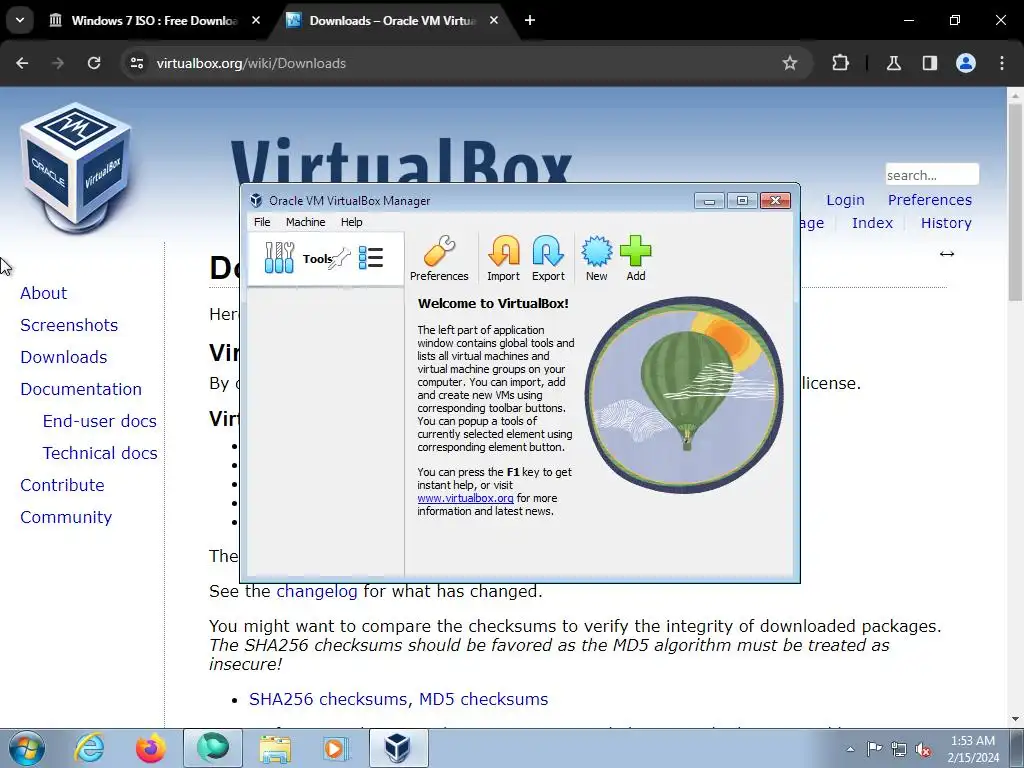The height and width of the screenshot is (768, 1024).
Task: Open the Action Center flag tray icon
Action: (x=874, y=749)
